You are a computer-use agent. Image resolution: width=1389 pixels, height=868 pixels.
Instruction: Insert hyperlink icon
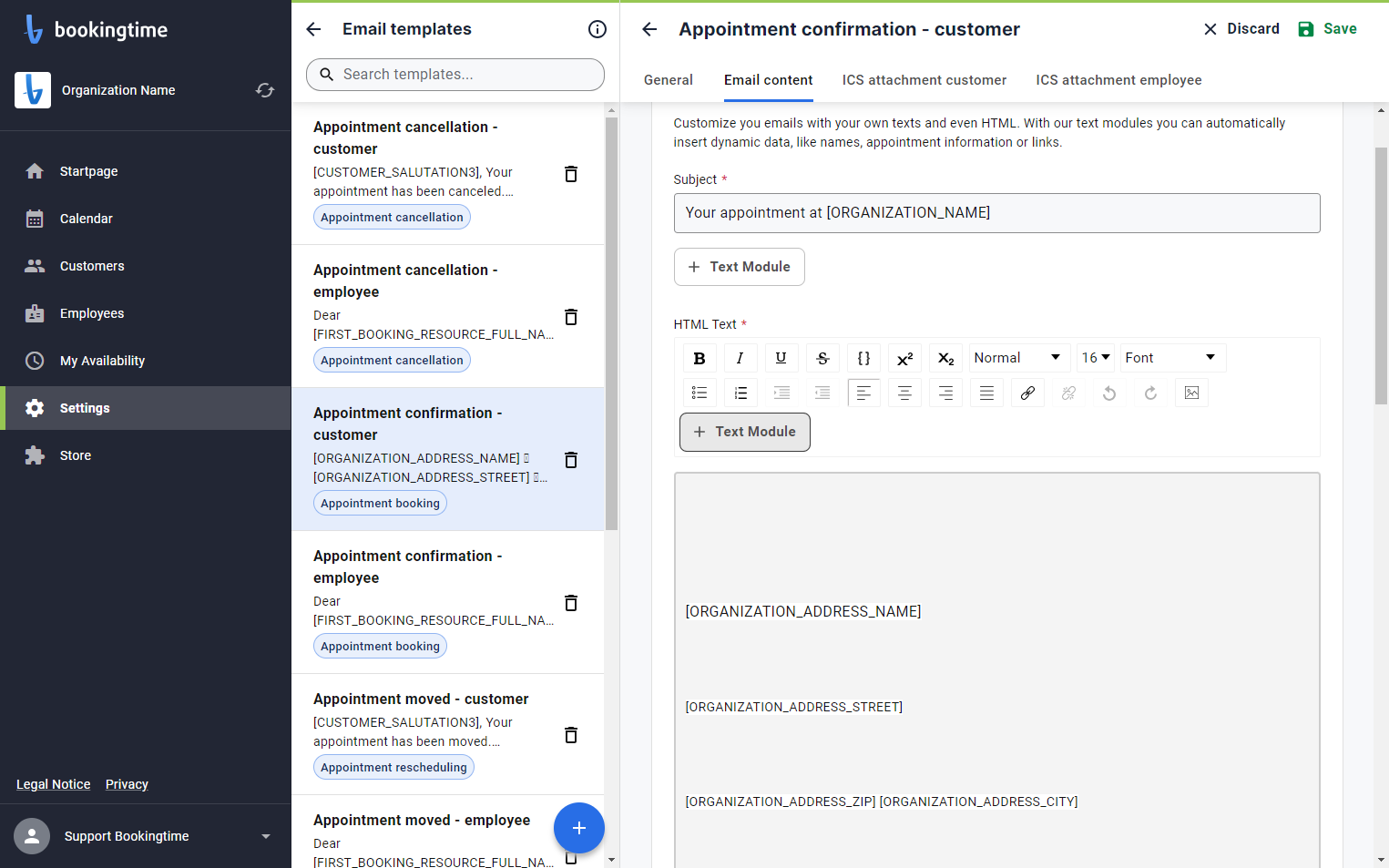(1027, 393)
